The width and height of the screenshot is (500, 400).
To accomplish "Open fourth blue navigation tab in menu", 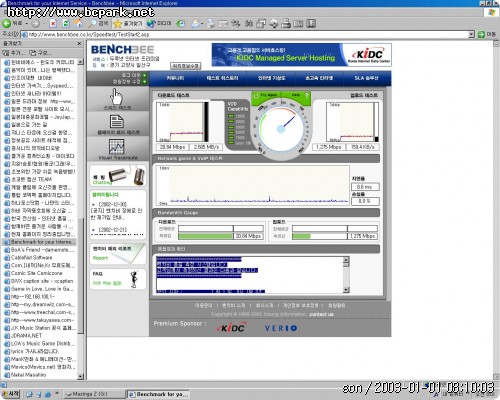I will pyautogui.click(x=319, y=78).
